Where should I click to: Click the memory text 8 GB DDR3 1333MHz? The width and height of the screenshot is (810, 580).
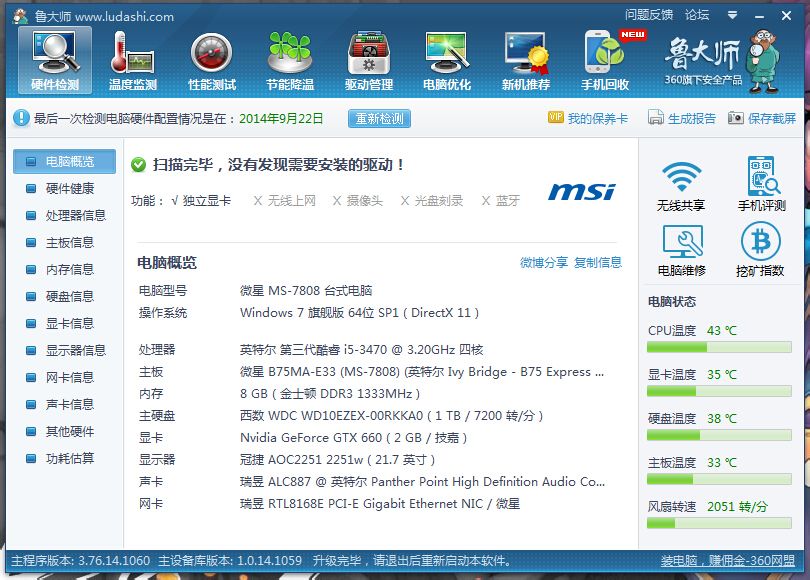pos(330,394)
